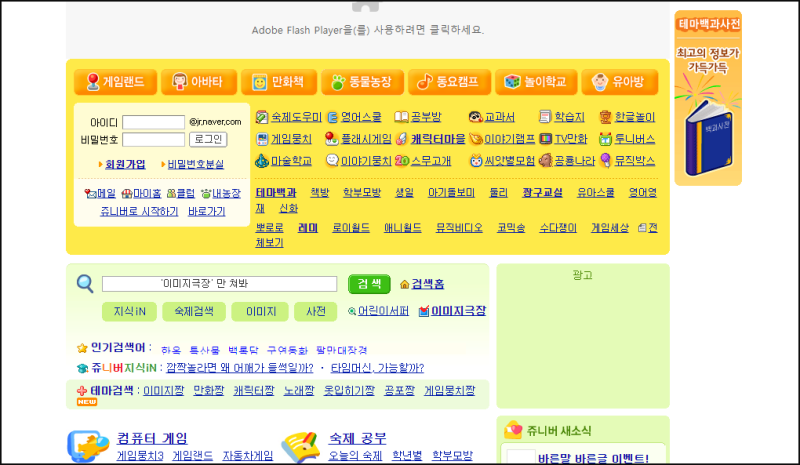This screenshot has width=800, height=465.
Task: Click the 내농장 paw icon
Action: pyautogui.click(x=206, y=193)
